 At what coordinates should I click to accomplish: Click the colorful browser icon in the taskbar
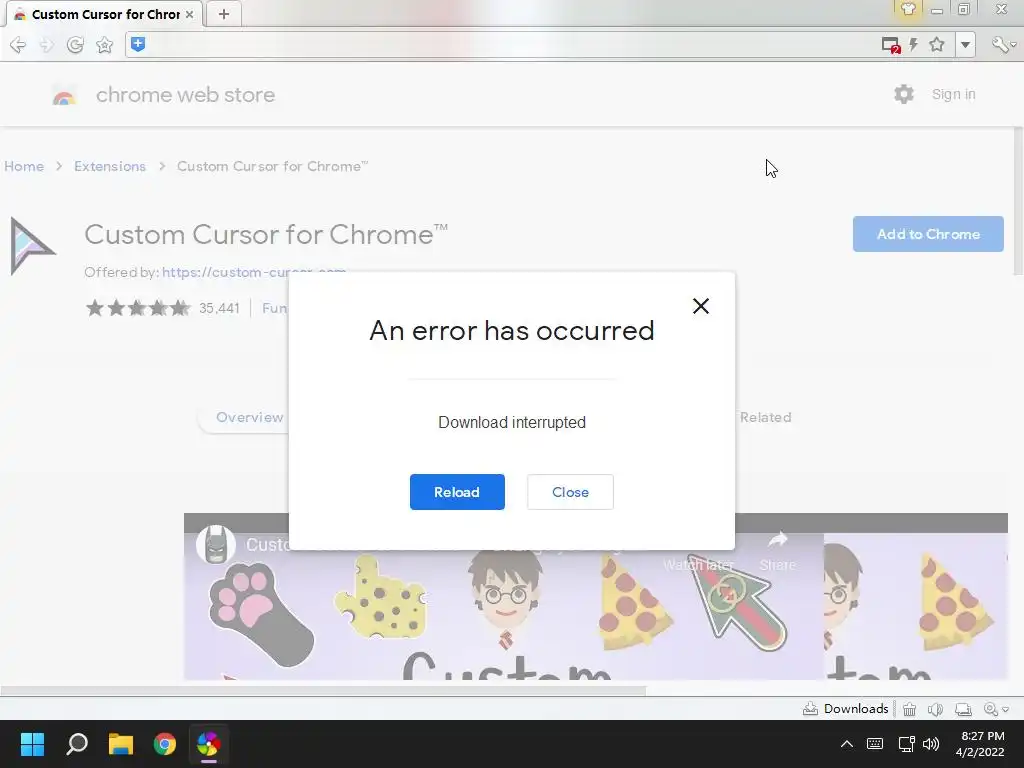click(208, 744)
